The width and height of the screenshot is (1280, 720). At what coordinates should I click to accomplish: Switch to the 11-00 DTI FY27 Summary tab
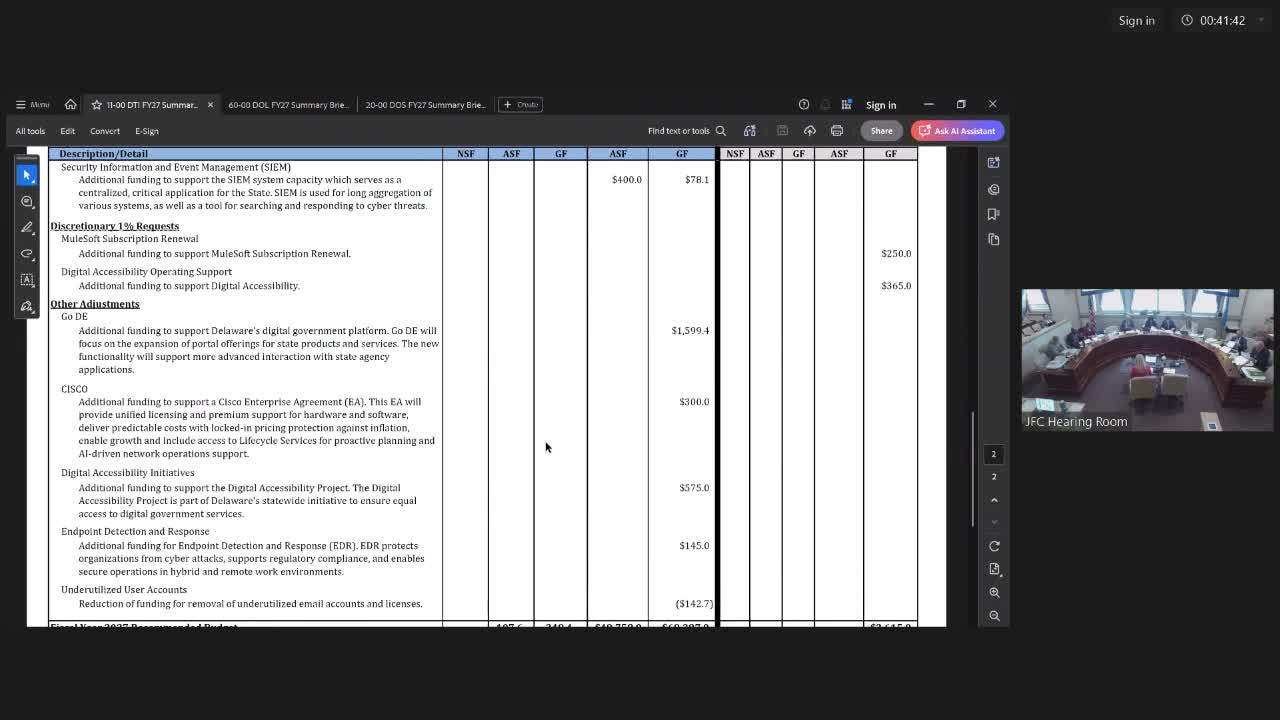[152, 104]
